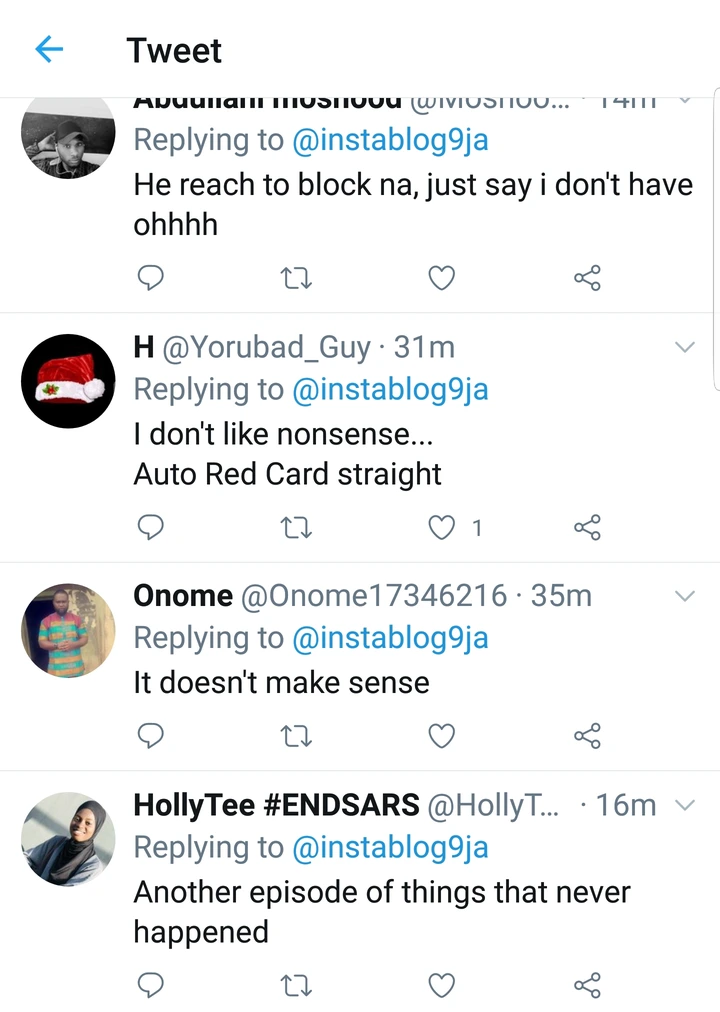Open @instablog9ja link in Onome's reply
720x1012 pixels.
point(390,638)
